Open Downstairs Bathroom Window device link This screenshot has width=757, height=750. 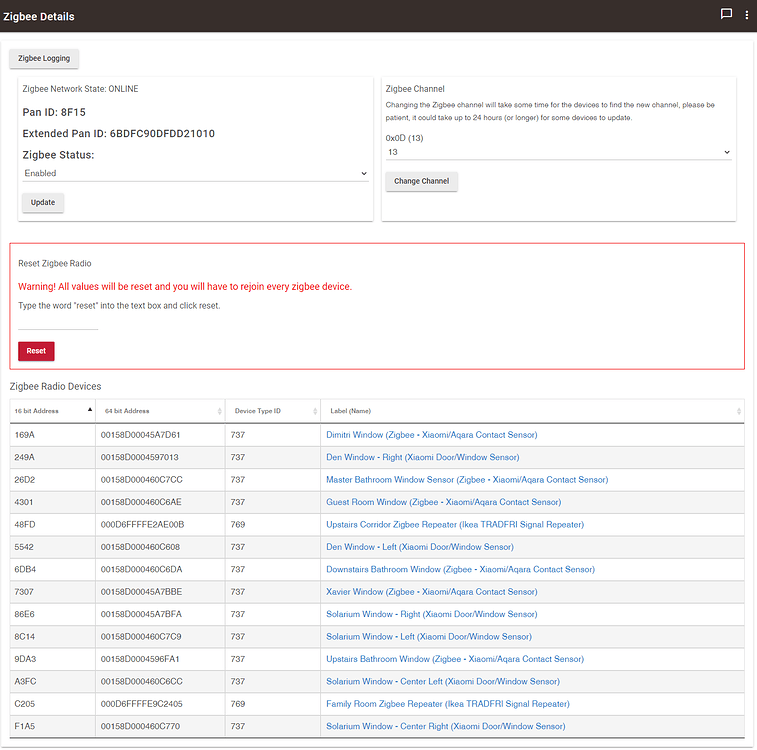click(460, 569)
